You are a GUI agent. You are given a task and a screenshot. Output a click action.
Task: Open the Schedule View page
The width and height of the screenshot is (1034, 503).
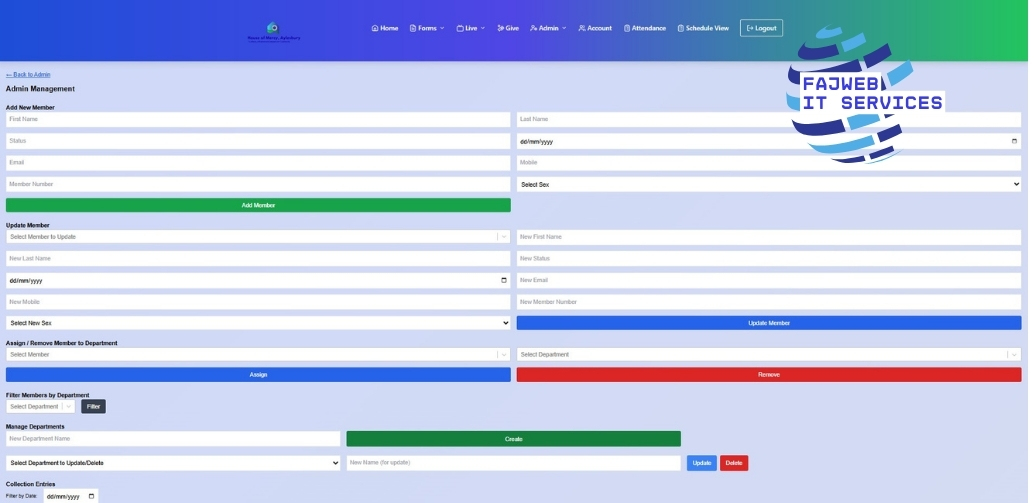click(x=703, y=28)
